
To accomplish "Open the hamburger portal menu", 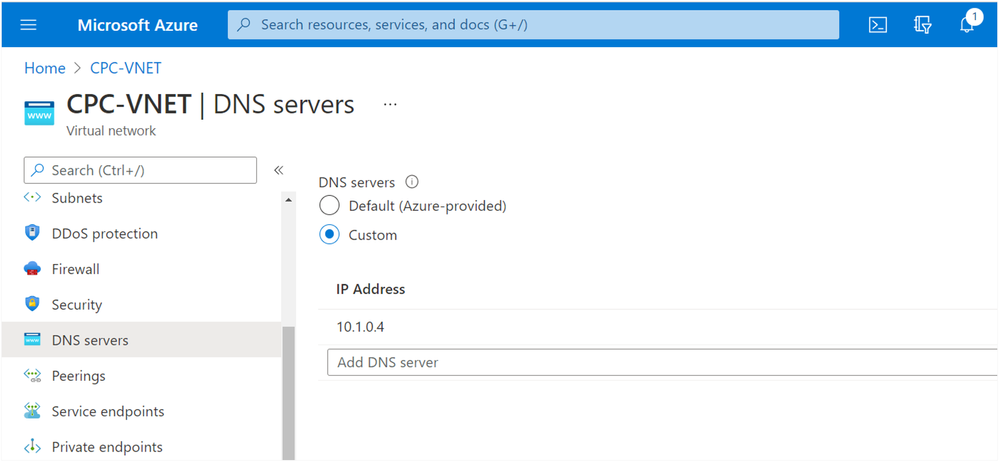I will tap(29, 25).
